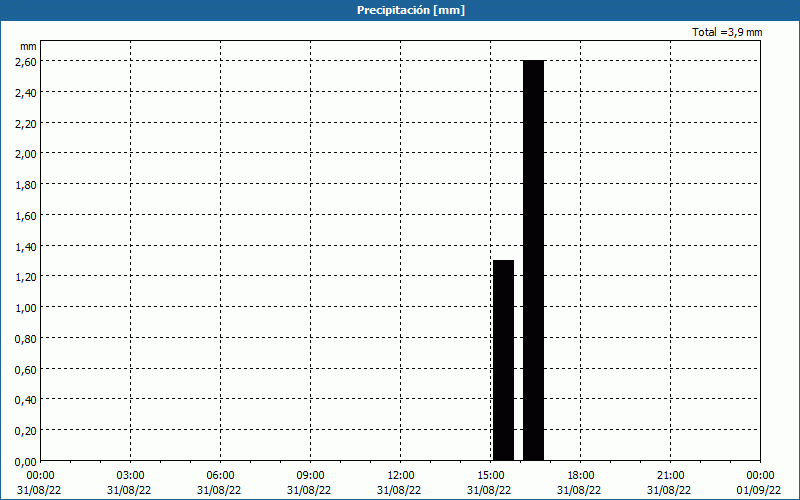Select the tall 2,60 mm precipitation bar
The height and width of the screenshot is (500, 800).
[534, 260]
